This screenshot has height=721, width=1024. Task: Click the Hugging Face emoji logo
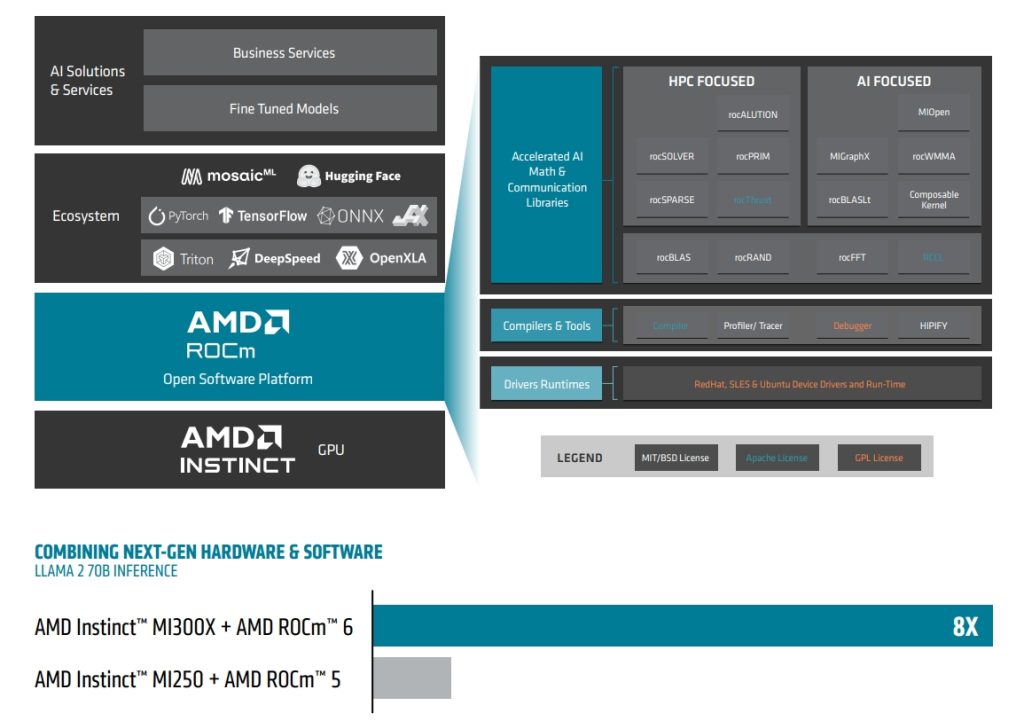pyautogui.click(x=309, y=176)
